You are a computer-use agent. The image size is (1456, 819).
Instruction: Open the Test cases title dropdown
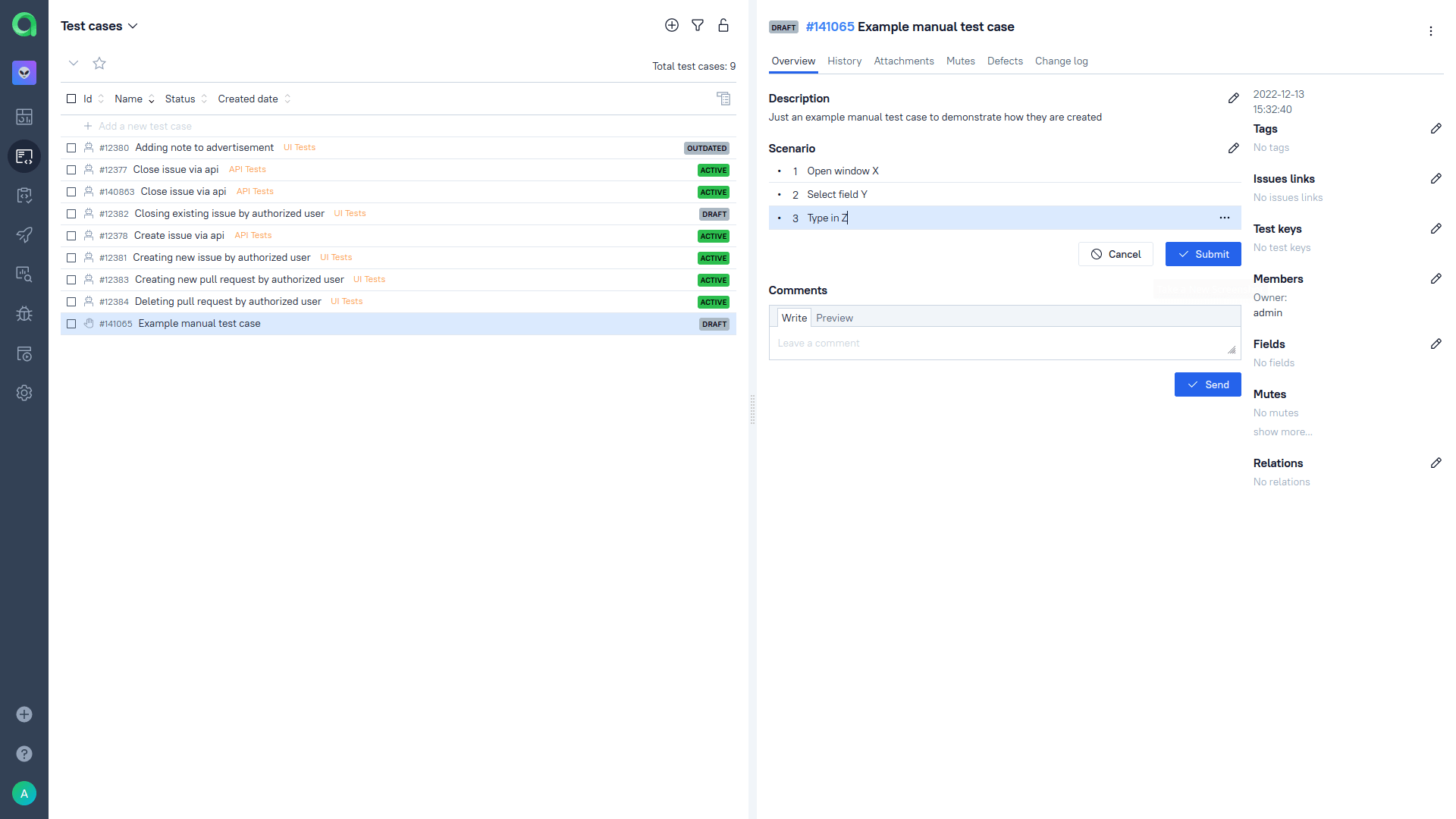(133, 26)
